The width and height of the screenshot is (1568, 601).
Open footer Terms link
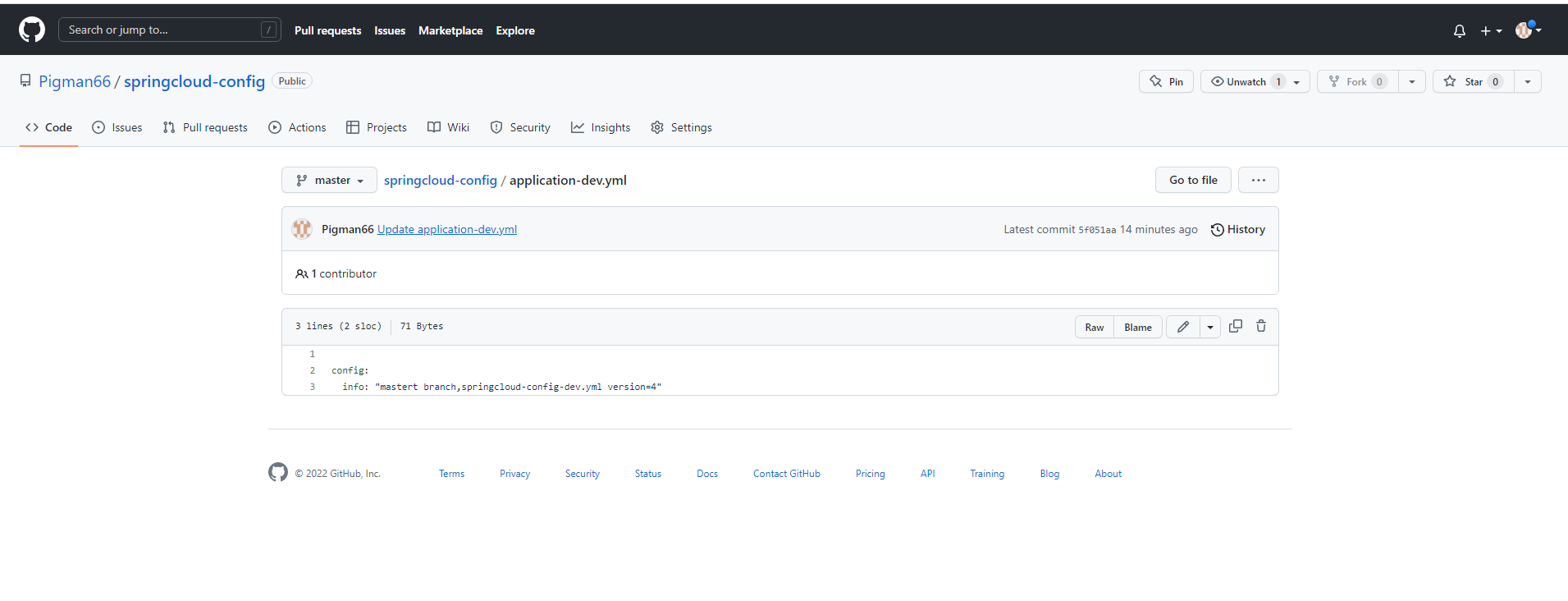[x=451, y=474]
